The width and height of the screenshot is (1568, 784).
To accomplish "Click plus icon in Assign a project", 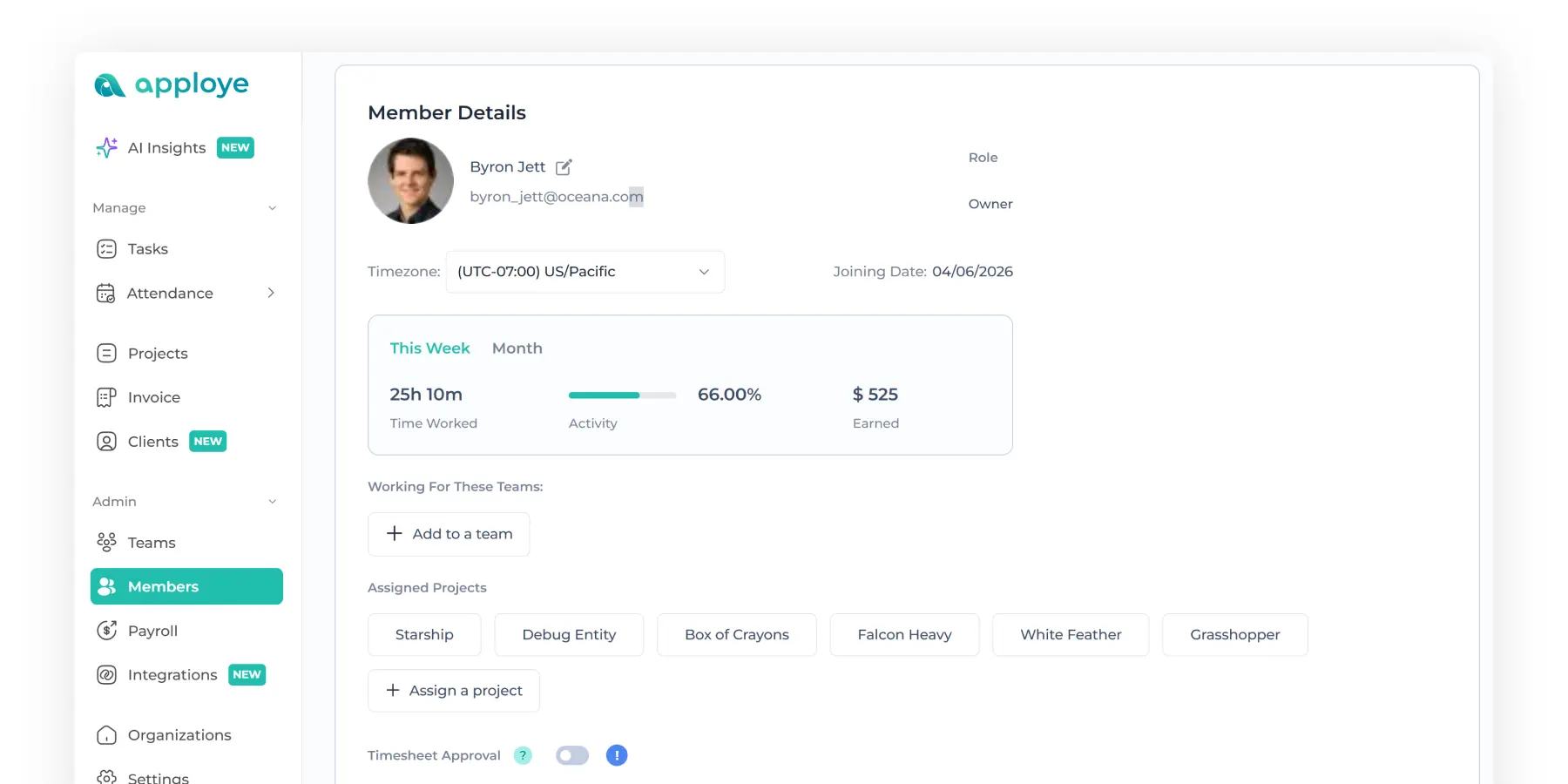I will coord(393,690).
